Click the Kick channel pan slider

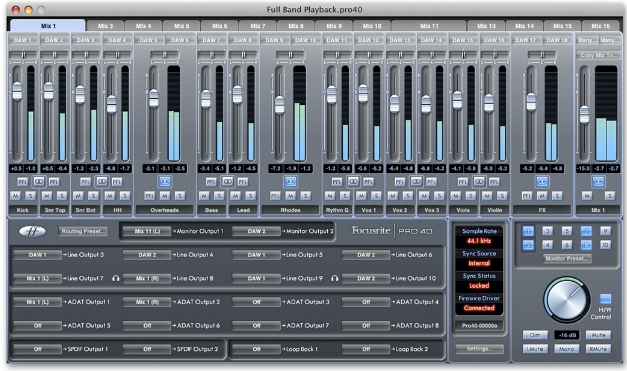23,54
